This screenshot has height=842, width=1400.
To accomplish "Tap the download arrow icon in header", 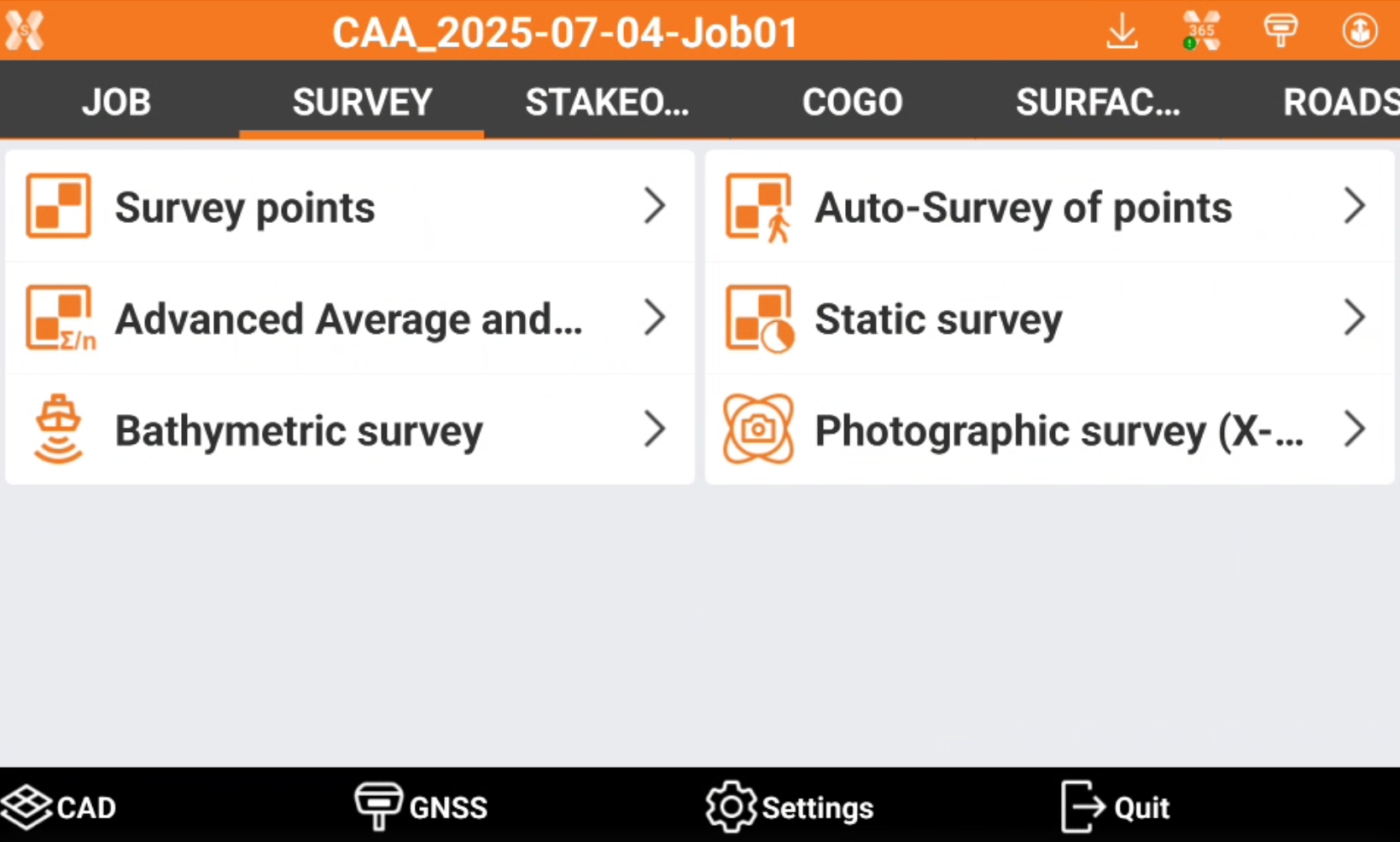I will (x=1122, y=32).
